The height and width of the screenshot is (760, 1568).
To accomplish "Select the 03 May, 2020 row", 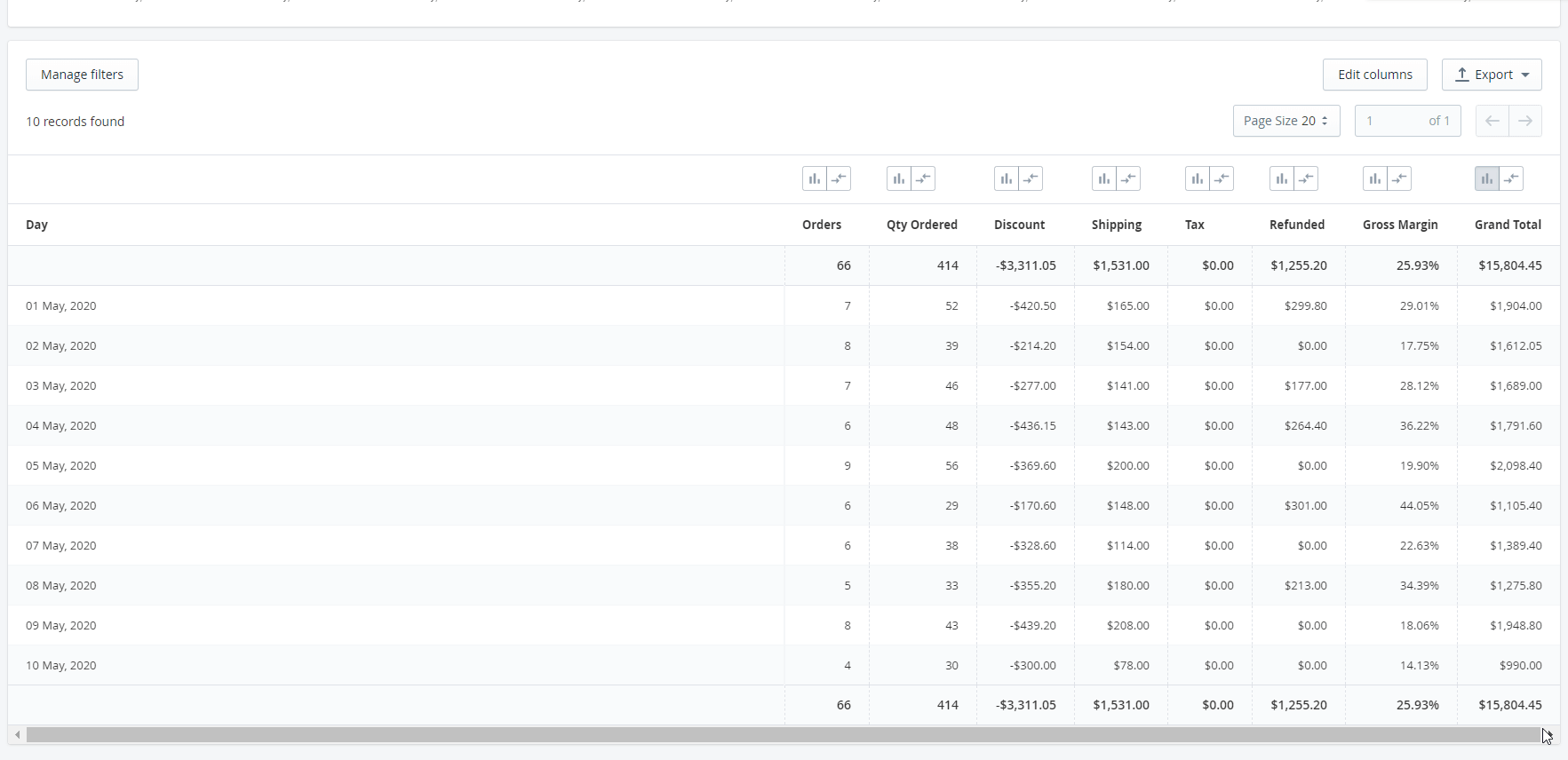I will point(784,385).
